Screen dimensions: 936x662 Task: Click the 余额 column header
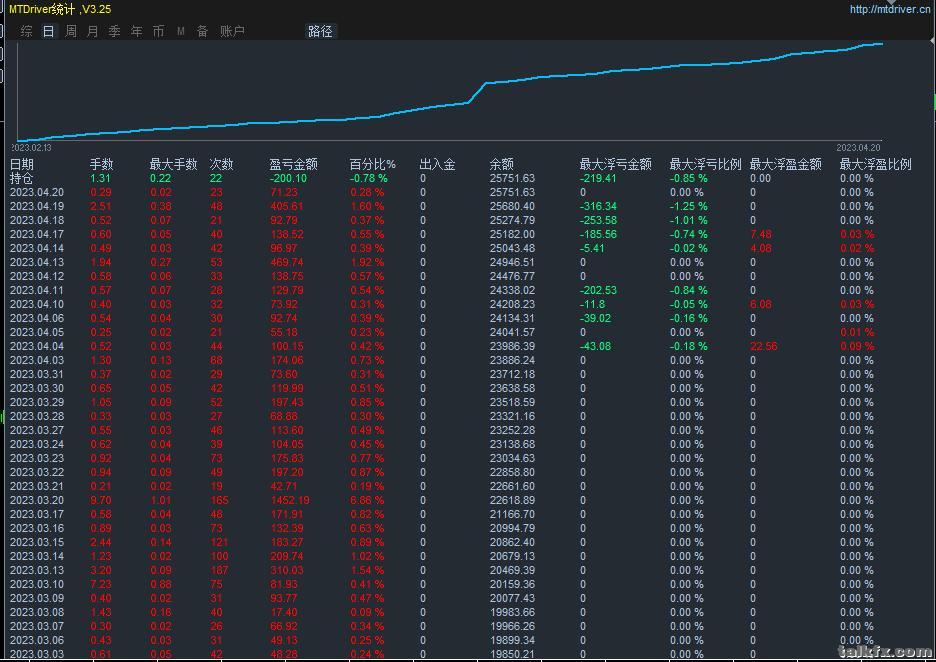(501, 164)
